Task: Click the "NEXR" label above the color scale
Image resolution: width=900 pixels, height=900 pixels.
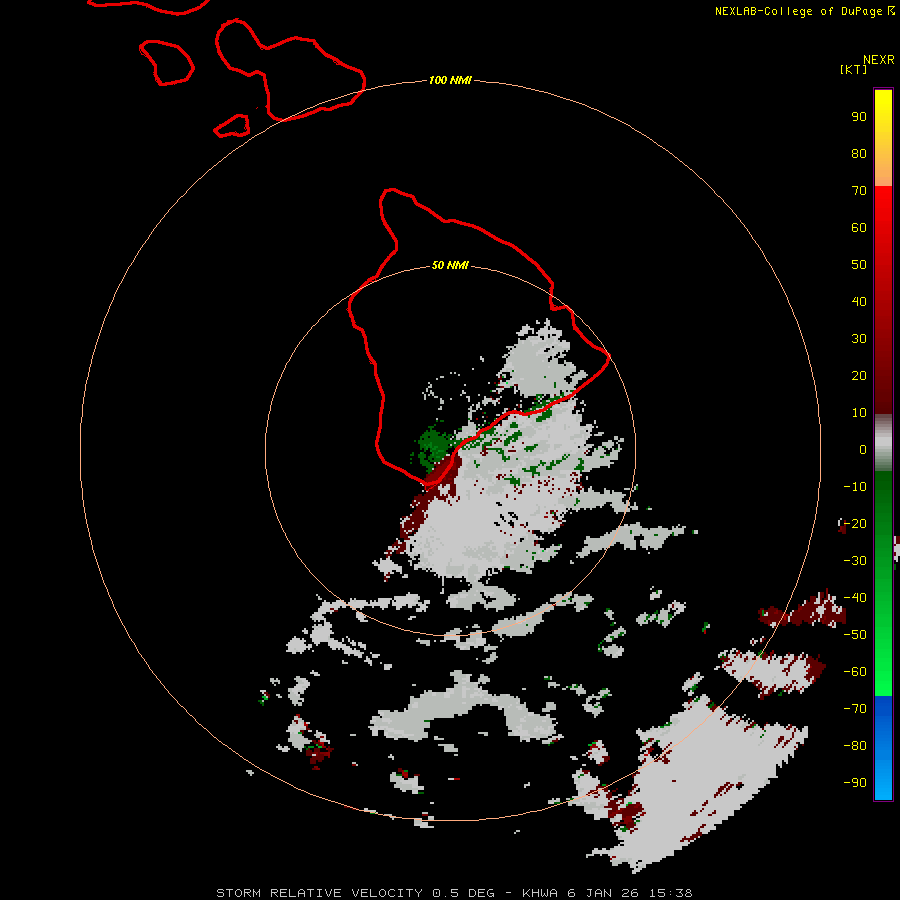Action: pos(878,60)
